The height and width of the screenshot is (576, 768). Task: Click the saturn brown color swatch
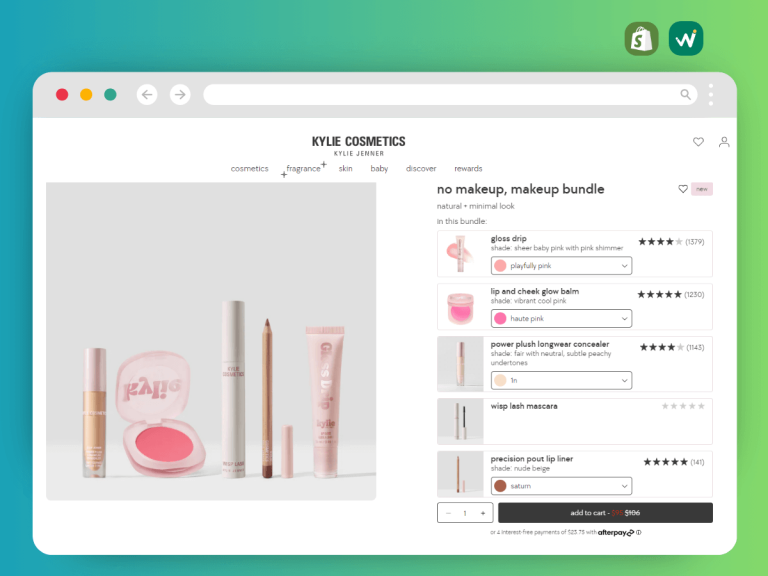pyautogui.click(x=500, y=486)
